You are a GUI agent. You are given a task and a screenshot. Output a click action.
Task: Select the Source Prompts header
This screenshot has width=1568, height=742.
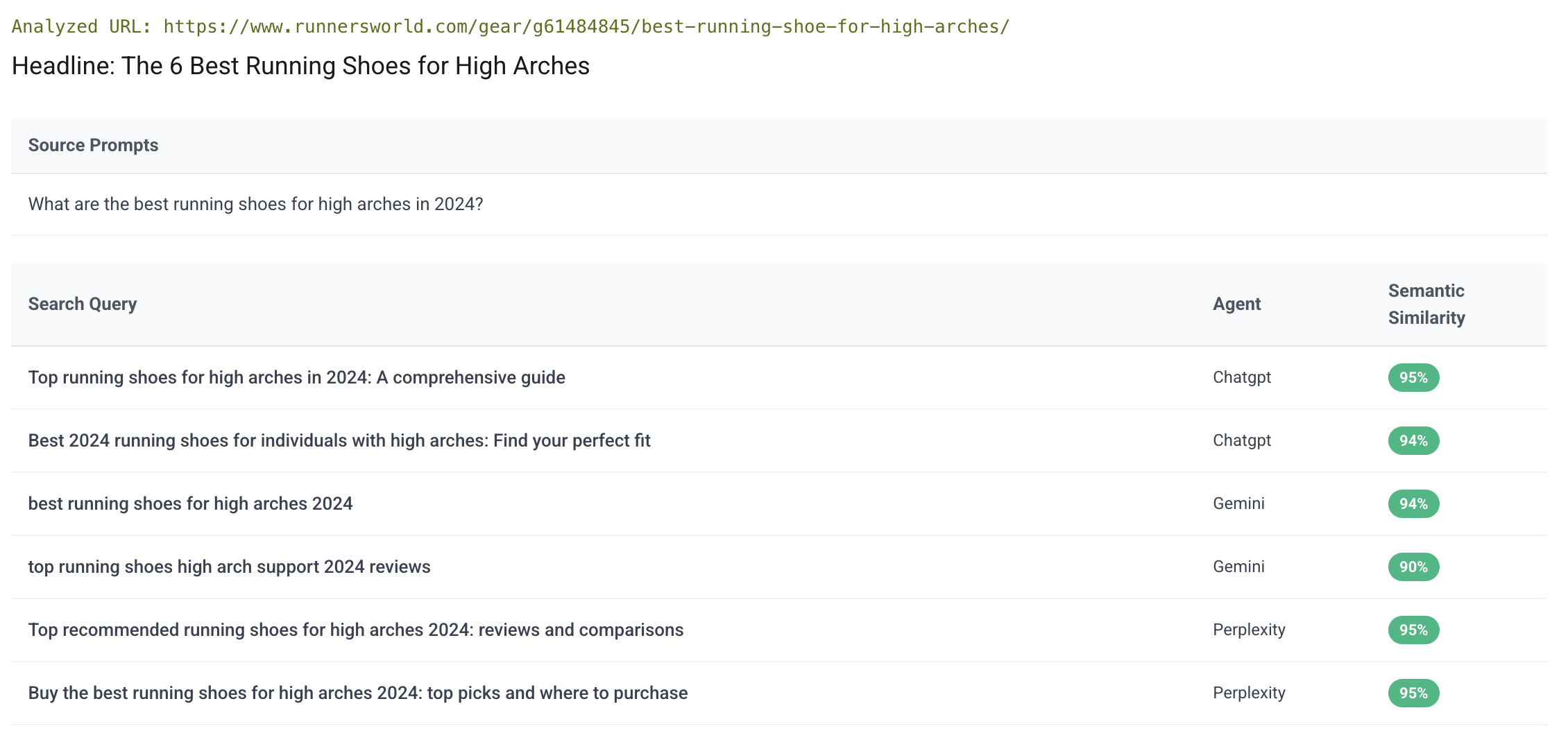pyautogui.click(x=93, y=145)
